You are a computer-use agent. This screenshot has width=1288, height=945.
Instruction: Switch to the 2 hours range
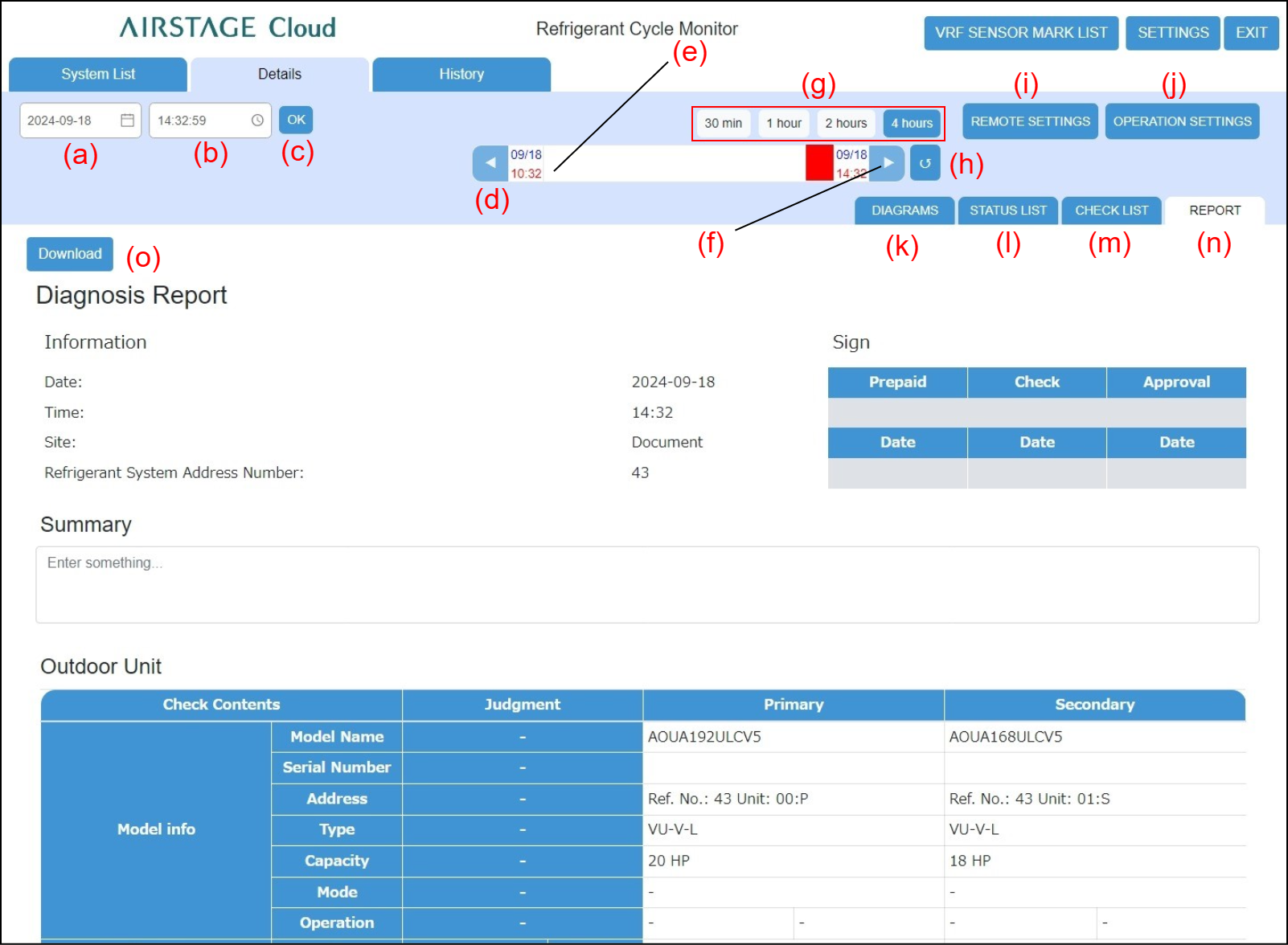coord(846,123)
